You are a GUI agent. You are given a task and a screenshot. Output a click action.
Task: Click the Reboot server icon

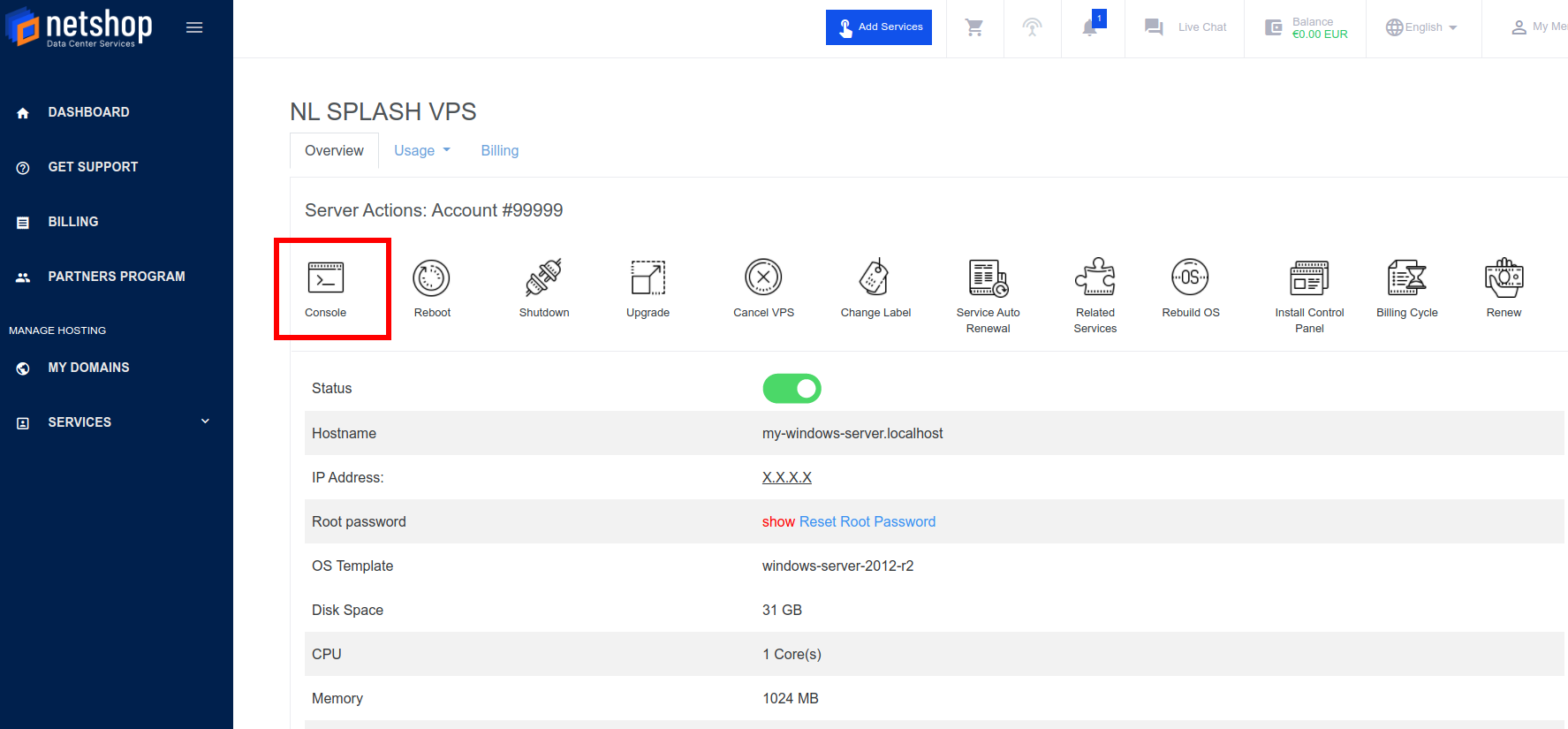(x=431, y=278)
